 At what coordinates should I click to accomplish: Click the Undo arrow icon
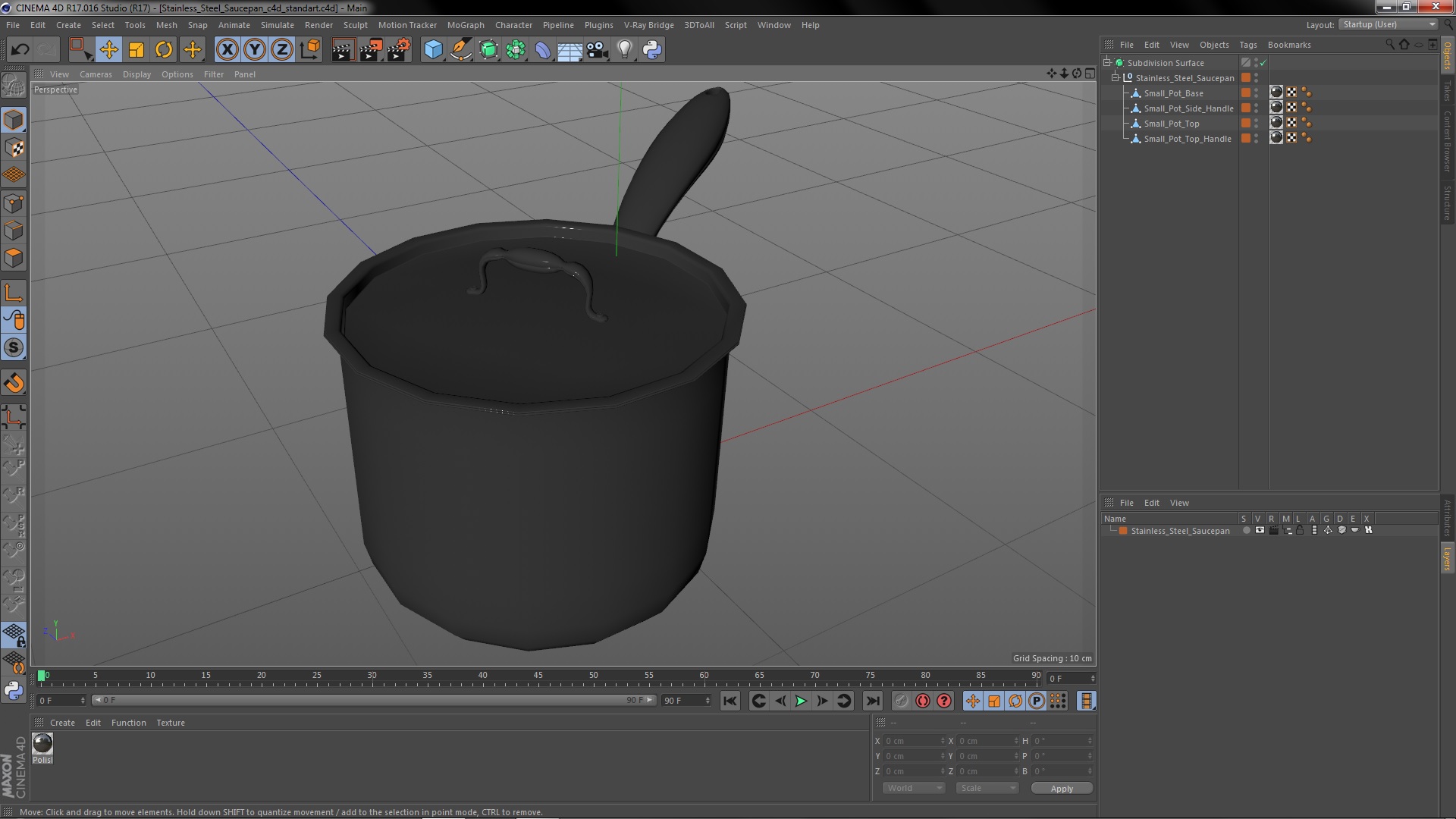20,50
